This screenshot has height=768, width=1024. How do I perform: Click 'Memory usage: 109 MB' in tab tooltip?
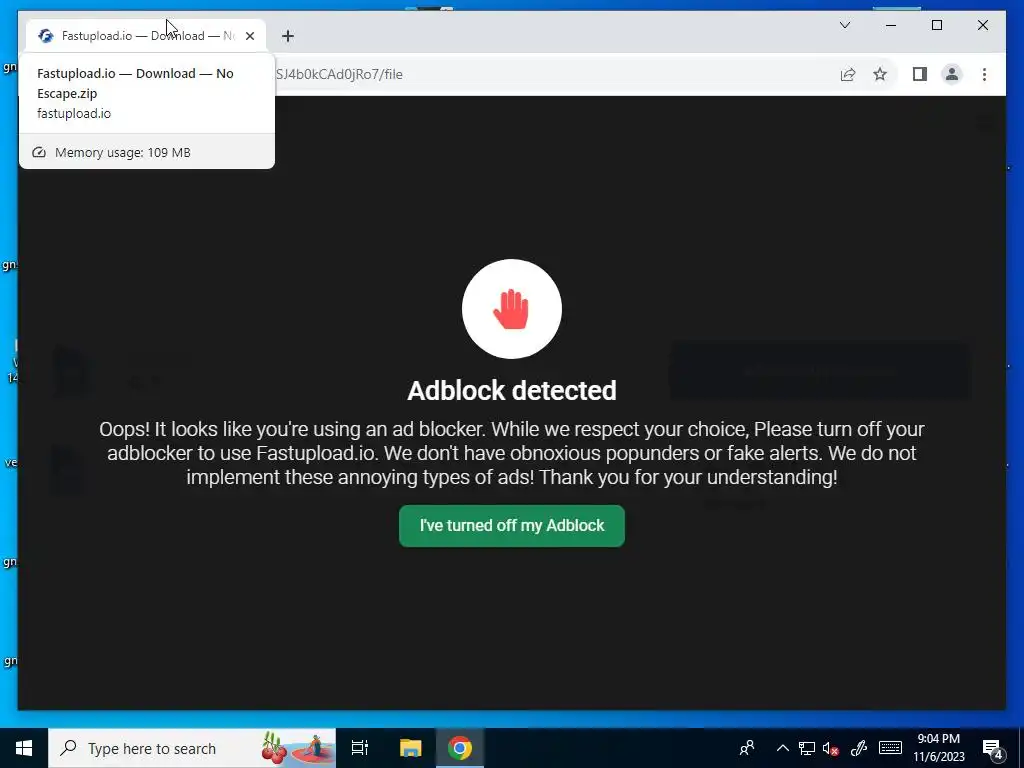(123, 153)
